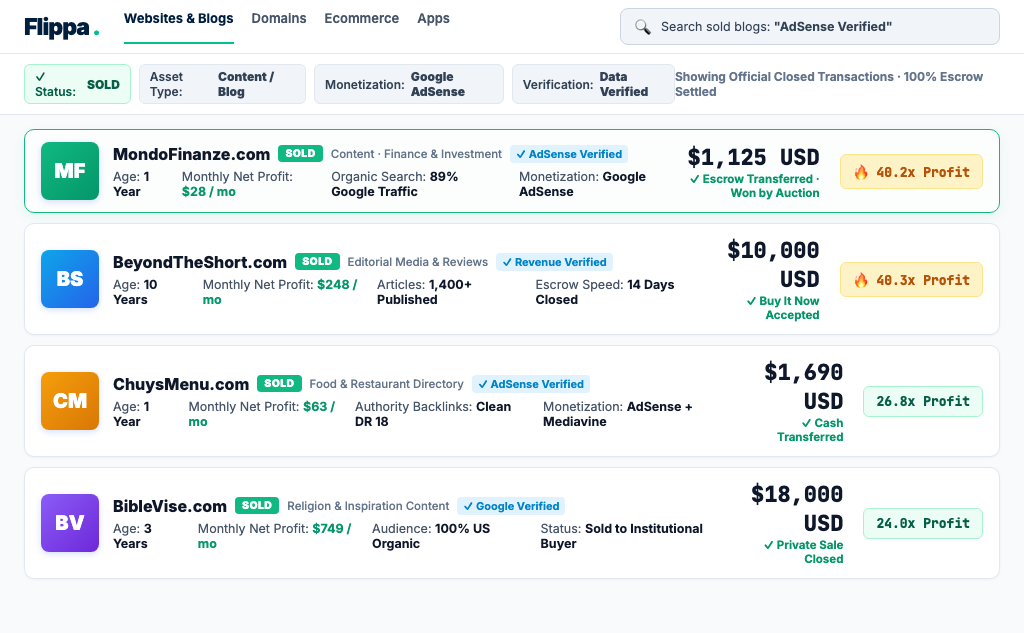1024x633 pixels.
Task: Click '$28 / mo' net profit value
Action: 209,192
